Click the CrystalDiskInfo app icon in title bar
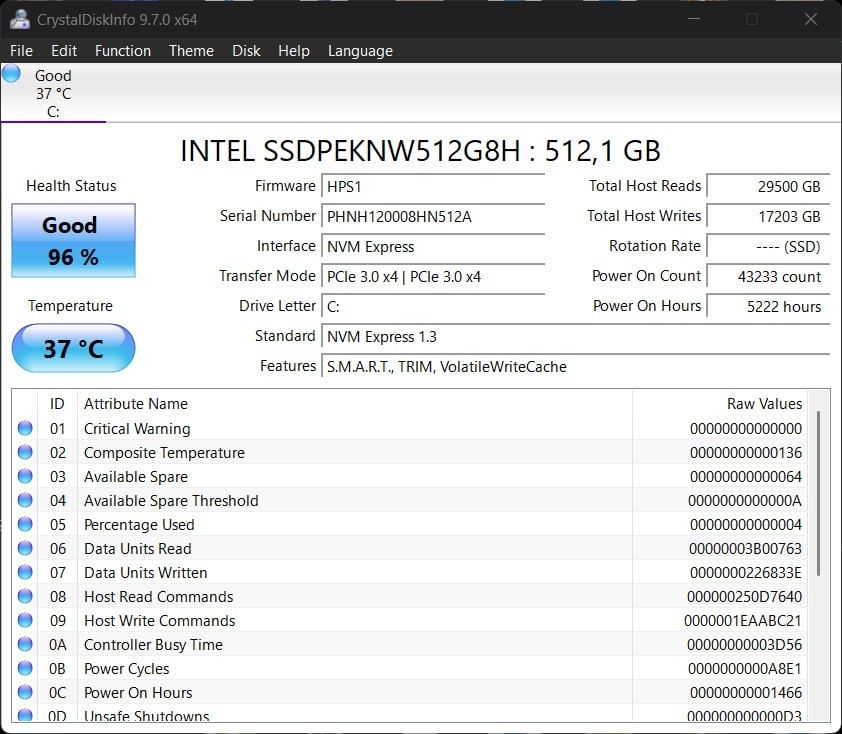842x734 pixels. point(20,19)
